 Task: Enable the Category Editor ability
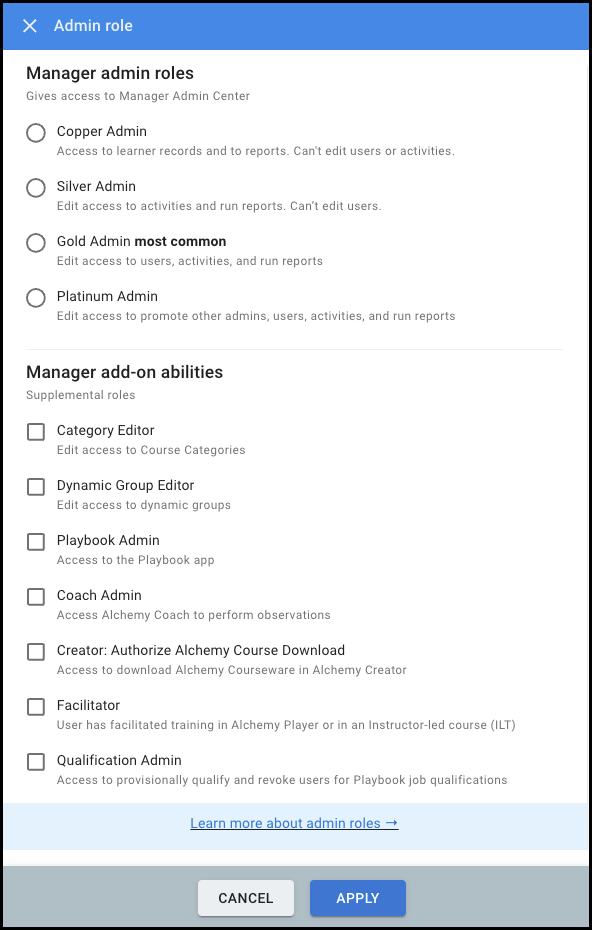(35, 431)
